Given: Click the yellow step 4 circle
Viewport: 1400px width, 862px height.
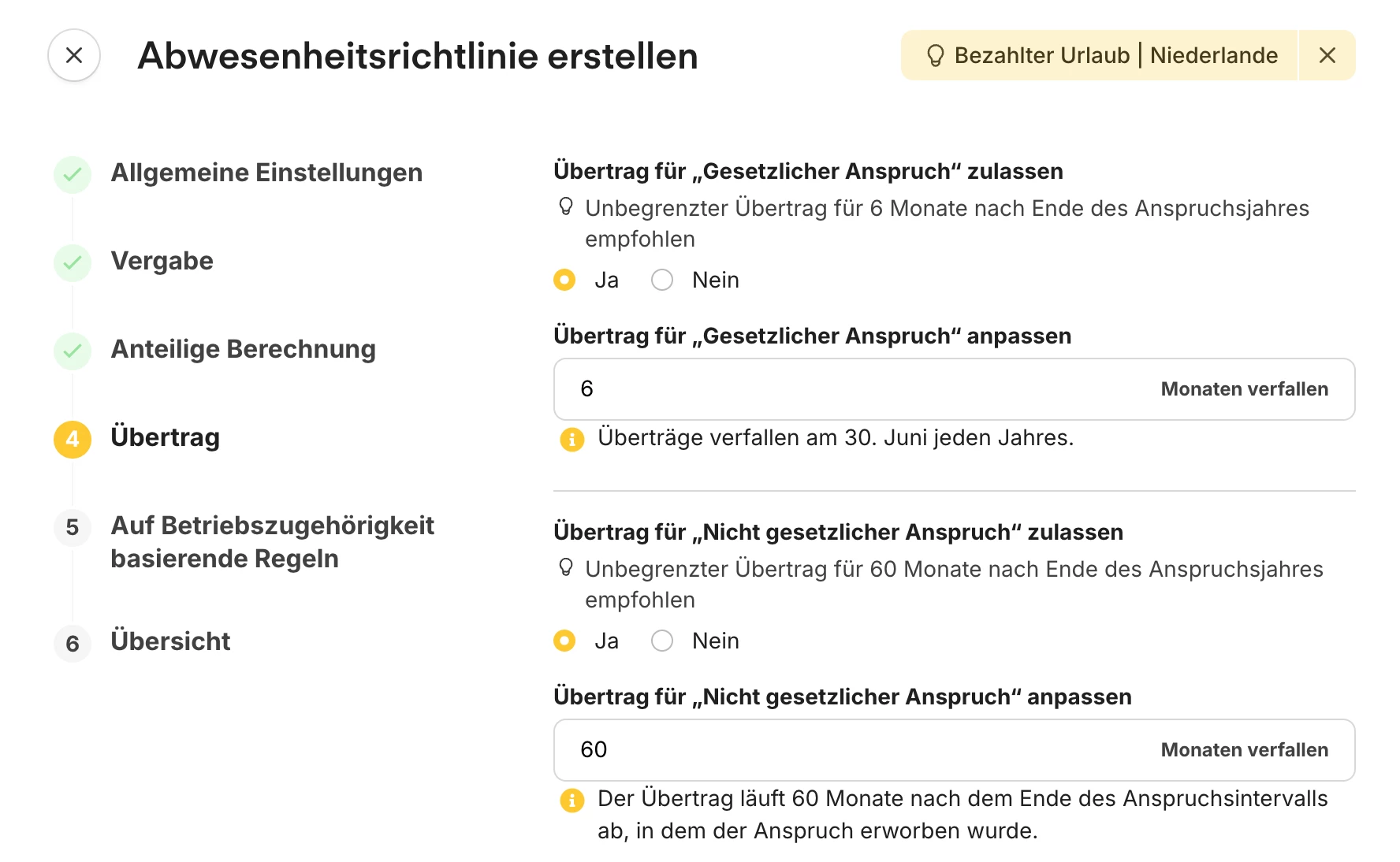Looking at the screenshot, I should tap(73, 439).
